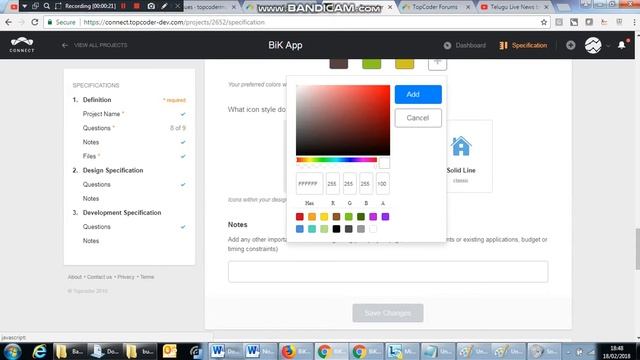Screen dimensions: 640x360
Task: Switch to the TopCoder Forums tab
Action: 436,7
